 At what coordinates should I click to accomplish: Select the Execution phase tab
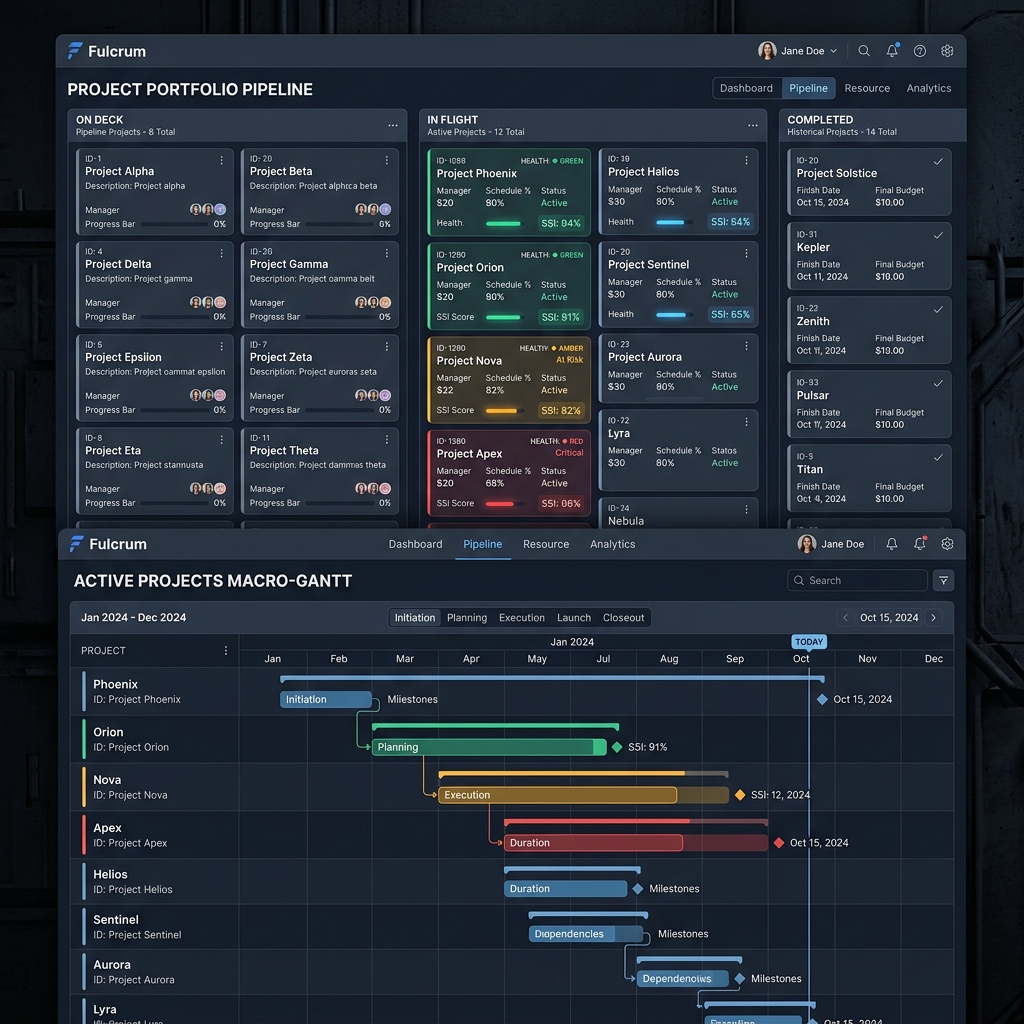[521, 618]
